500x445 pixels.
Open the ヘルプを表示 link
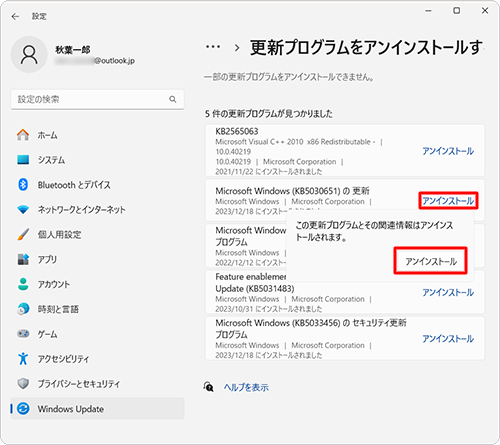click(x=246, y=387)
